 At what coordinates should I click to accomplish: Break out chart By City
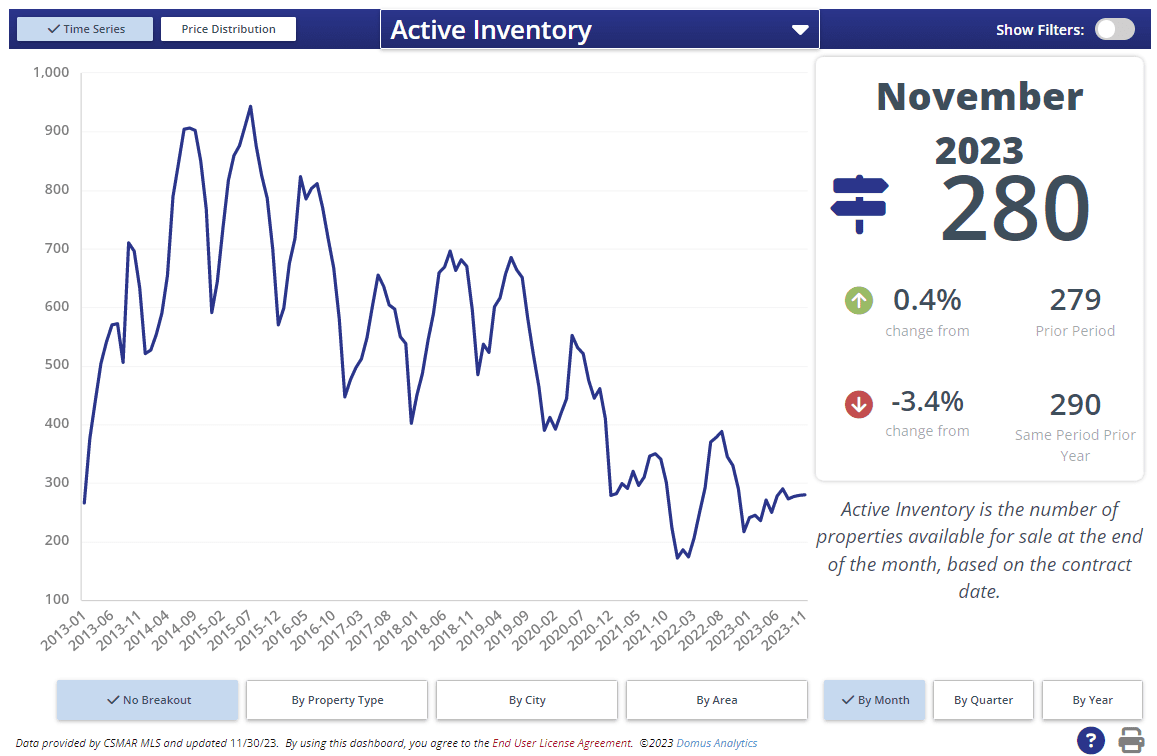527,700
